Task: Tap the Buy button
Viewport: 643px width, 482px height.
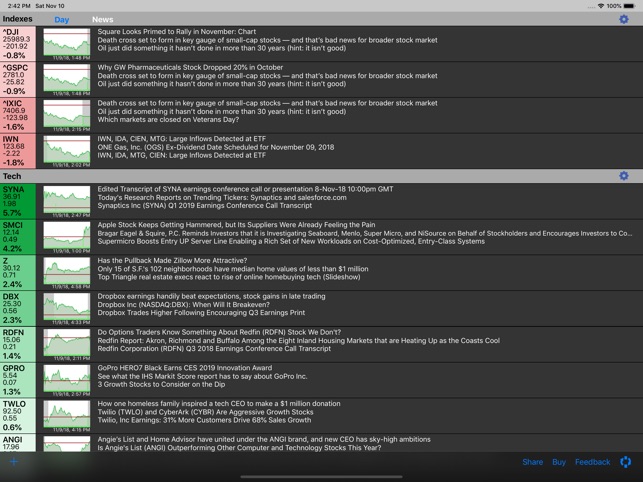Action: pos(559,462)
